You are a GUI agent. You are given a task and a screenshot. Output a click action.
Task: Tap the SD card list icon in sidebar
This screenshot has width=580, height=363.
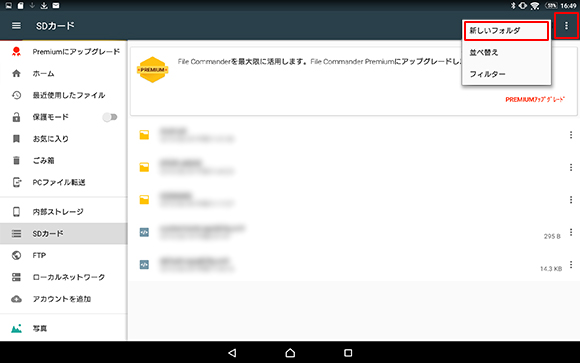[16, 233]
